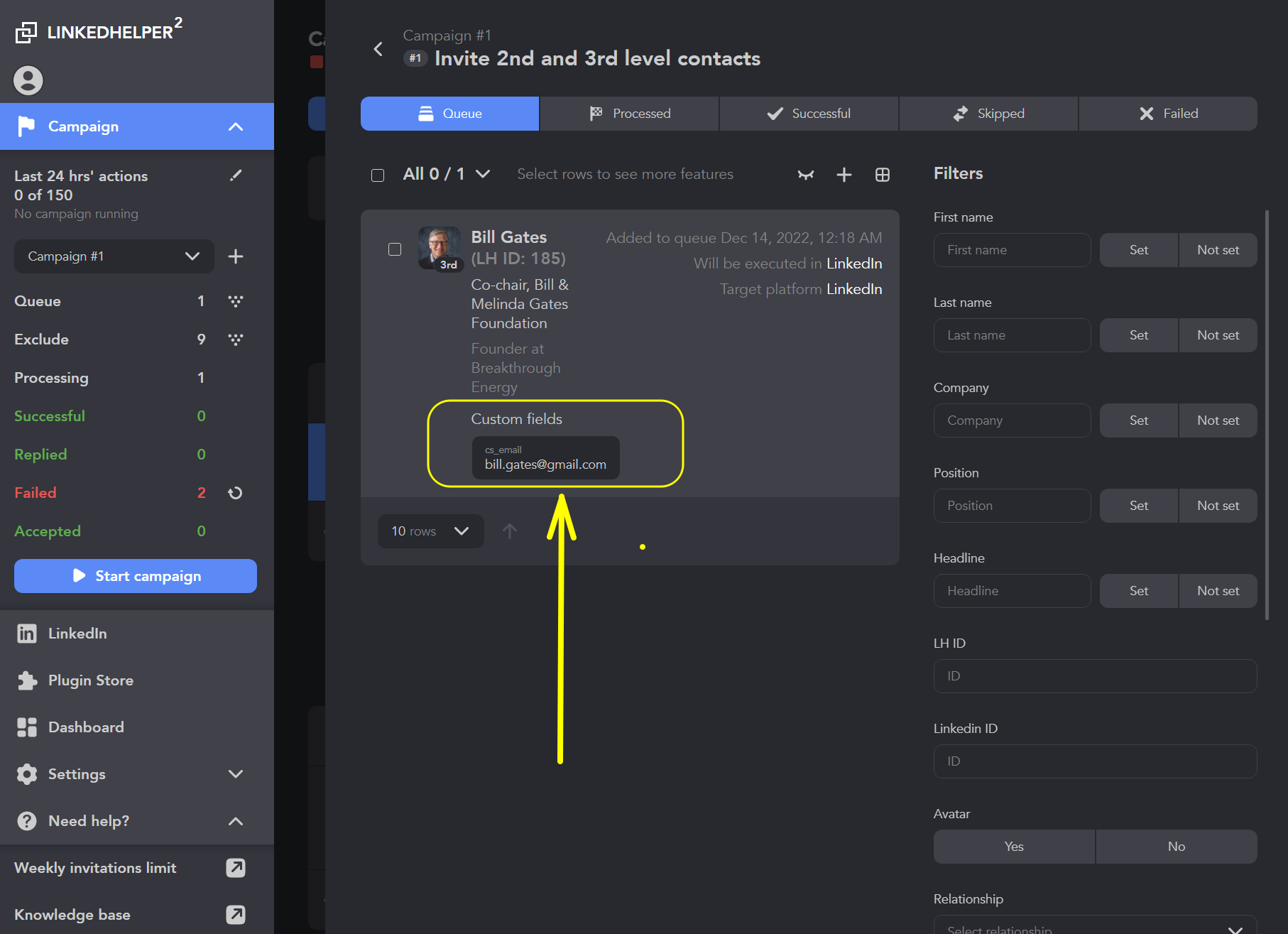Open the Campaign #1 dropdown
1288x934 pixels.
[x=114, y=256]
